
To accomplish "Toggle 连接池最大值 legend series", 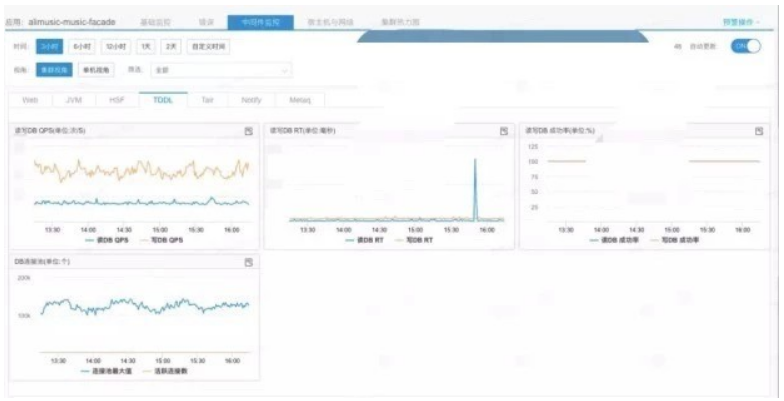I will [106, 372].
